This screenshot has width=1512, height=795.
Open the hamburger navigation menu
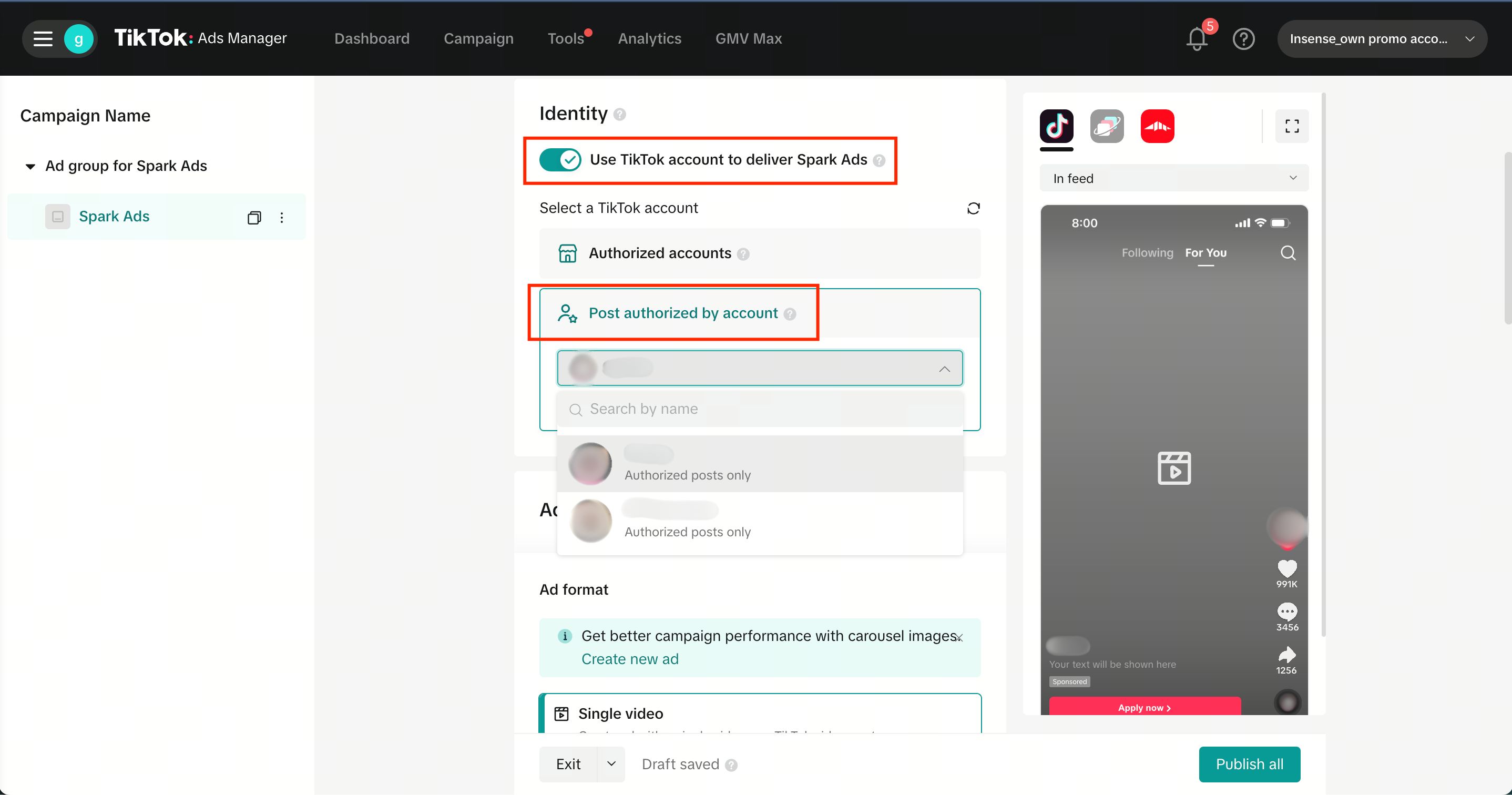coord(42,39)
